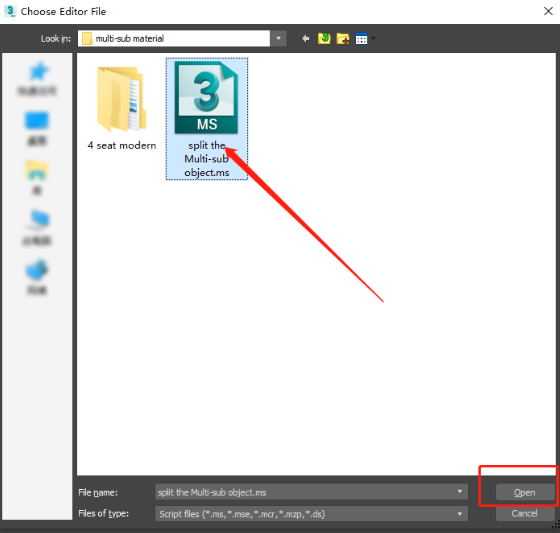
Task: Click in the File name input field
Action: click(304, 492)
